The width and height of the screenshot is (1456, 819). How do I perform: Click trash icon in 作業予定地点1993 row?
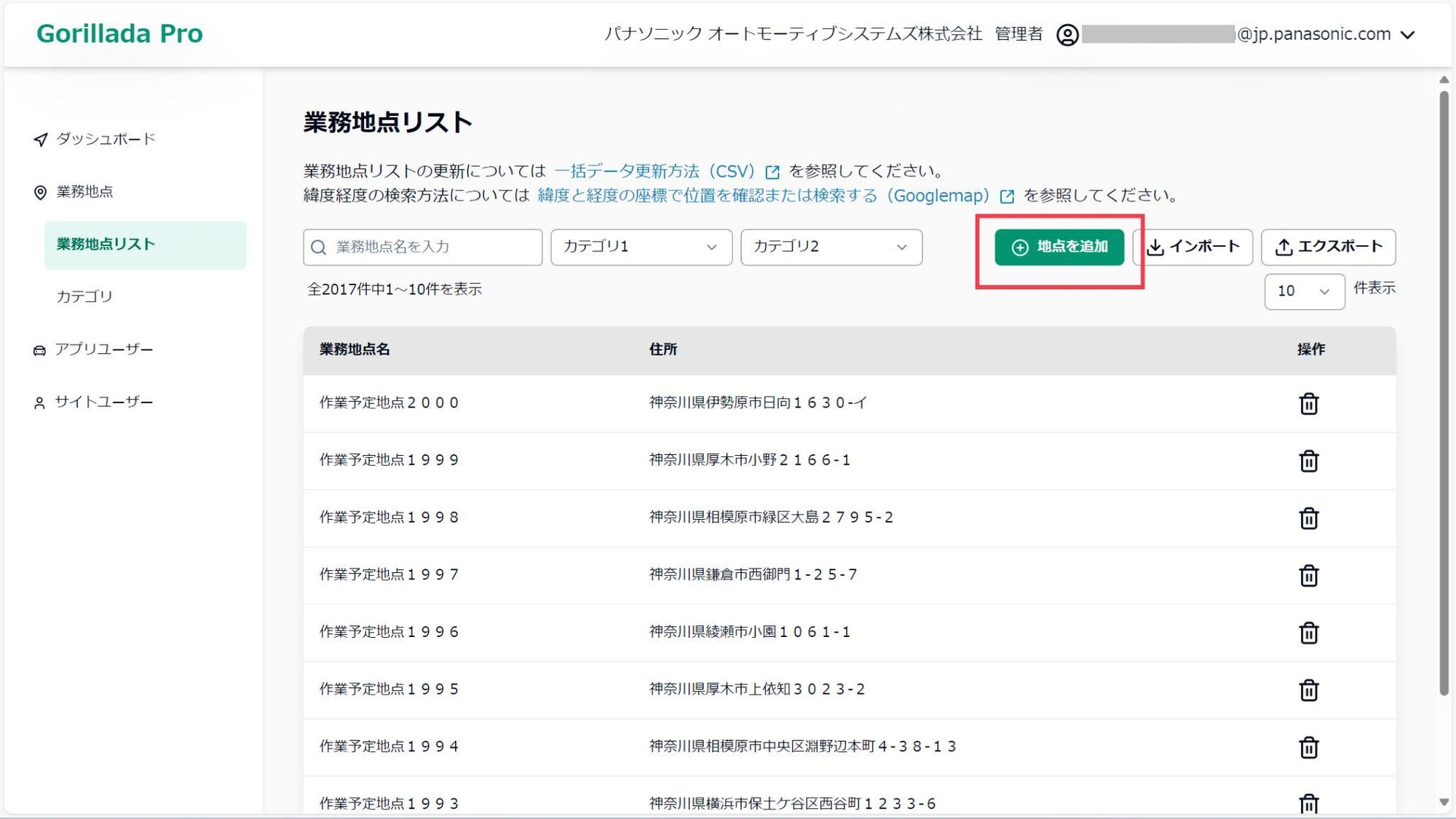point(1308,803)
